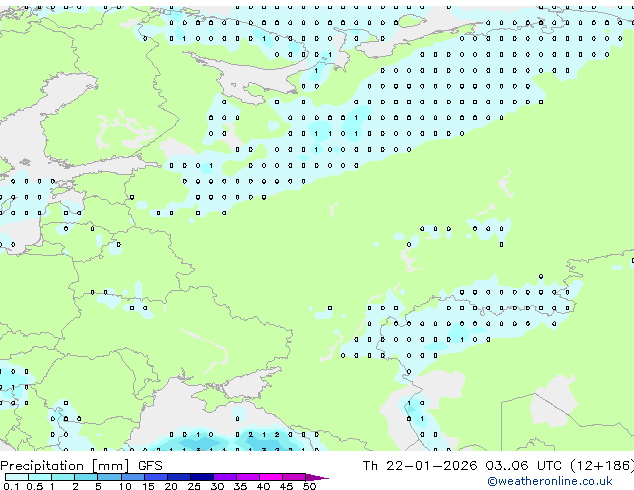The height and width of the screenshot is (490, 634).
Task: Click the "Th 22-01-2026" date text
Action: (420, 466)
